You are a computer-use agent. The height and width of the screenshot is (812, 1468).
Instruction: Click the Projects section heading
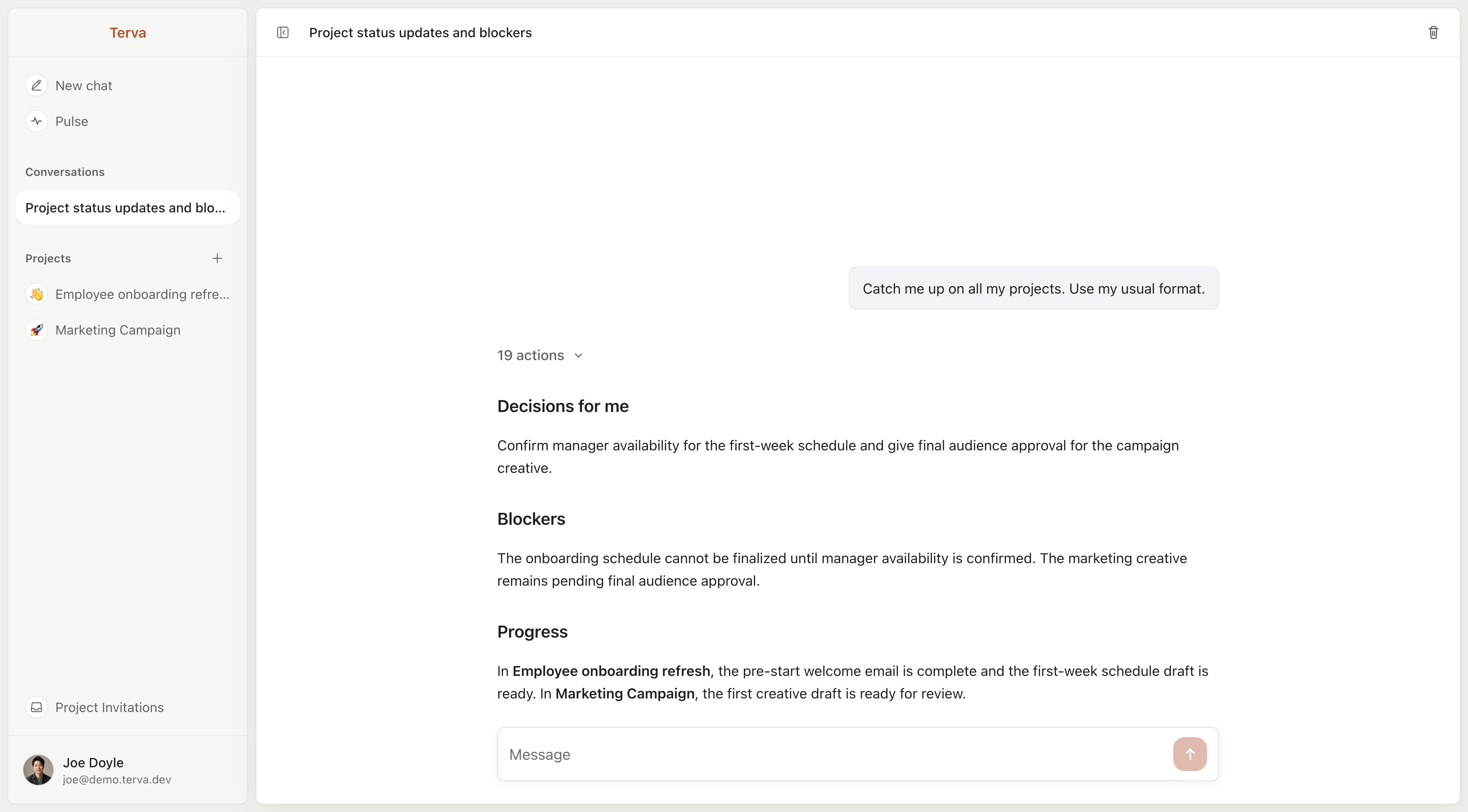click(48, 258)
